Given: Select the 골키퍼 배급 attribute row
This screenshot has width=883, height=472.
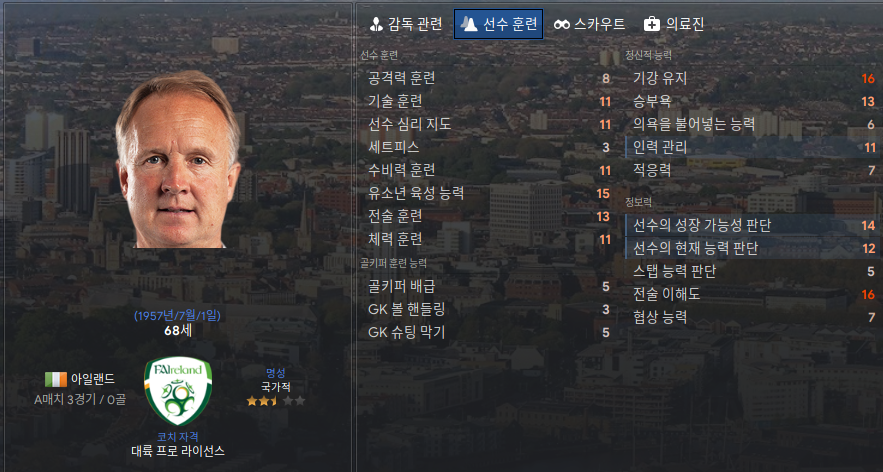Looking at the screenshot, I should pyautogui.click(x=488, y=287).
